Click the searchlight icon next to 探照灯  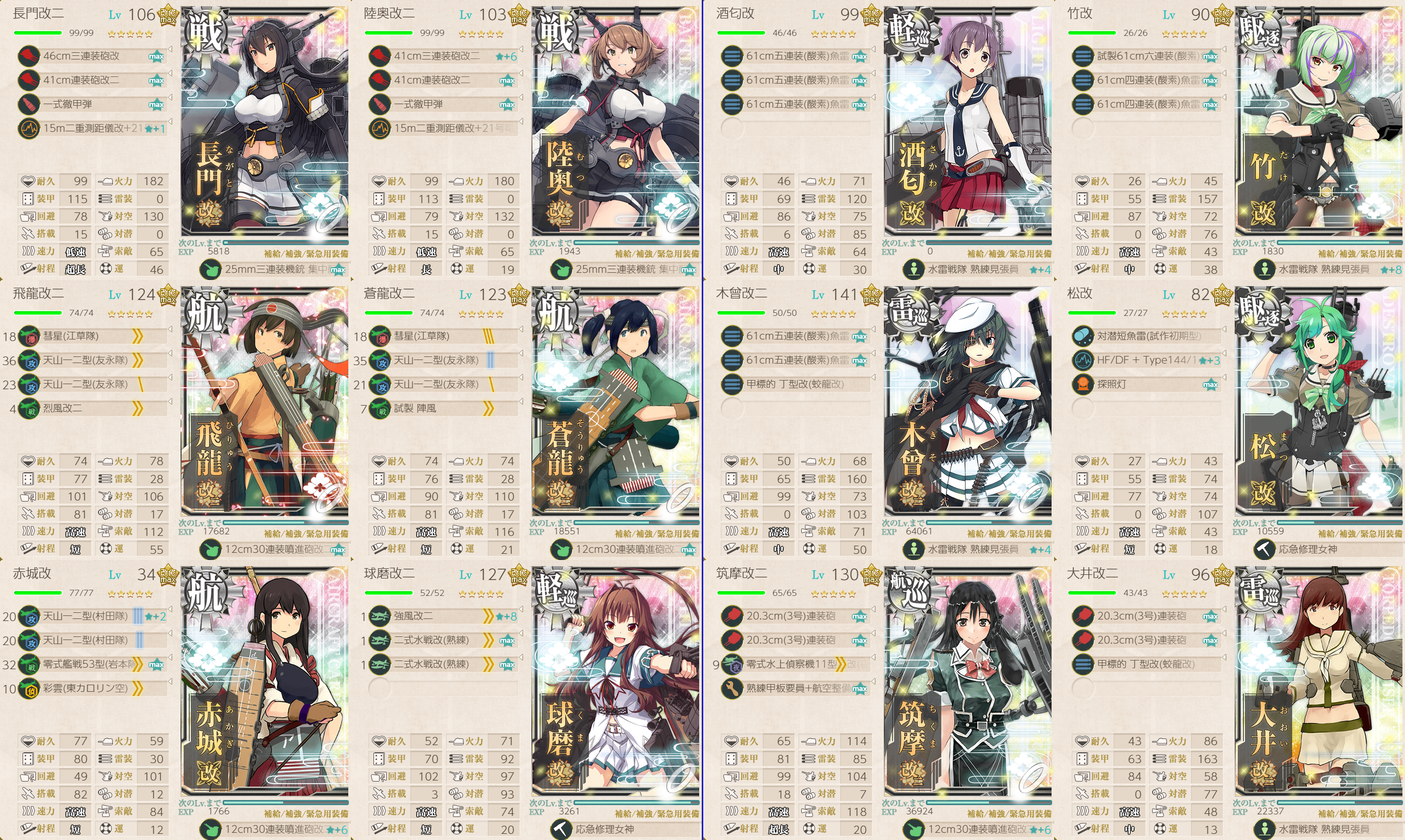pyautogui.click(x=1083, y=384)
